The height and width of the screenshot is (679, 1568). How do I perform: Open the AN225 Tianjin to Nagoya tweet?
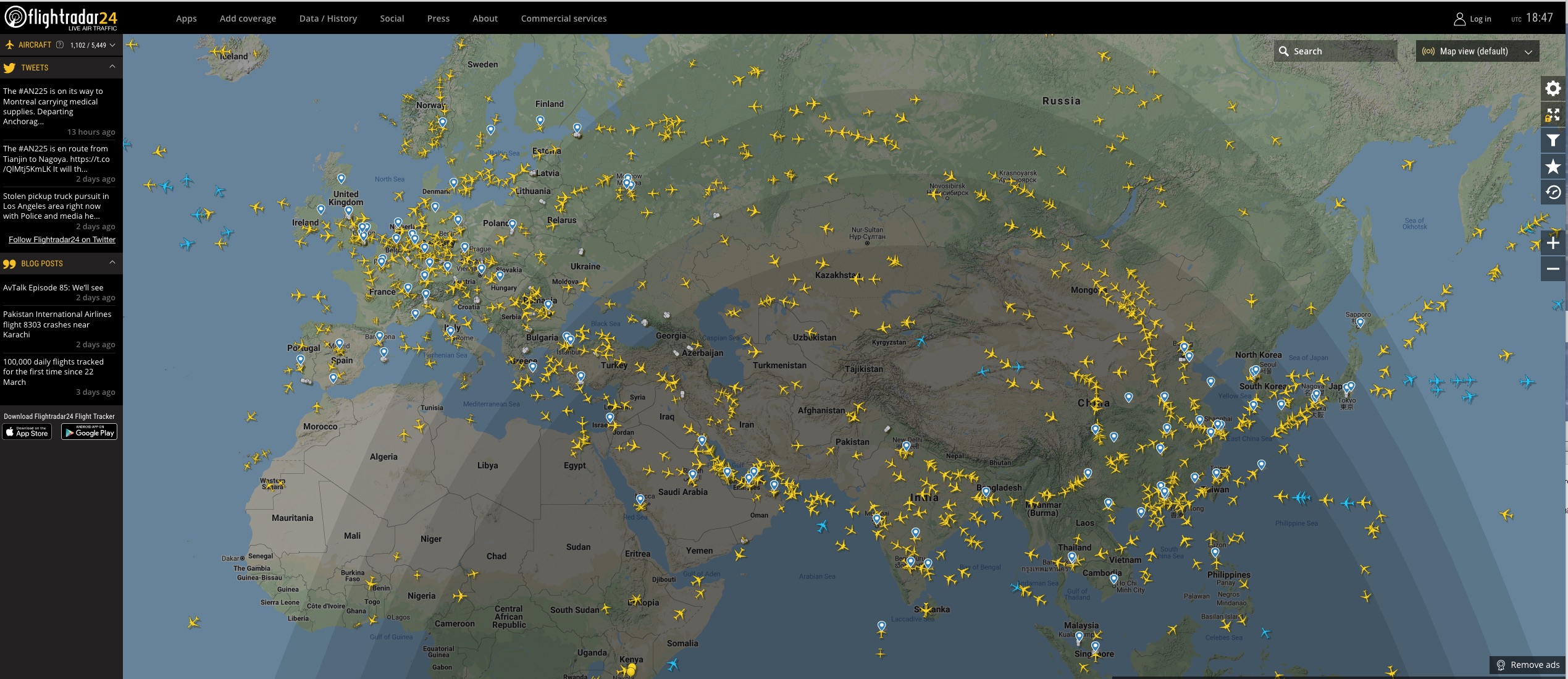click(x=56, y=159)
